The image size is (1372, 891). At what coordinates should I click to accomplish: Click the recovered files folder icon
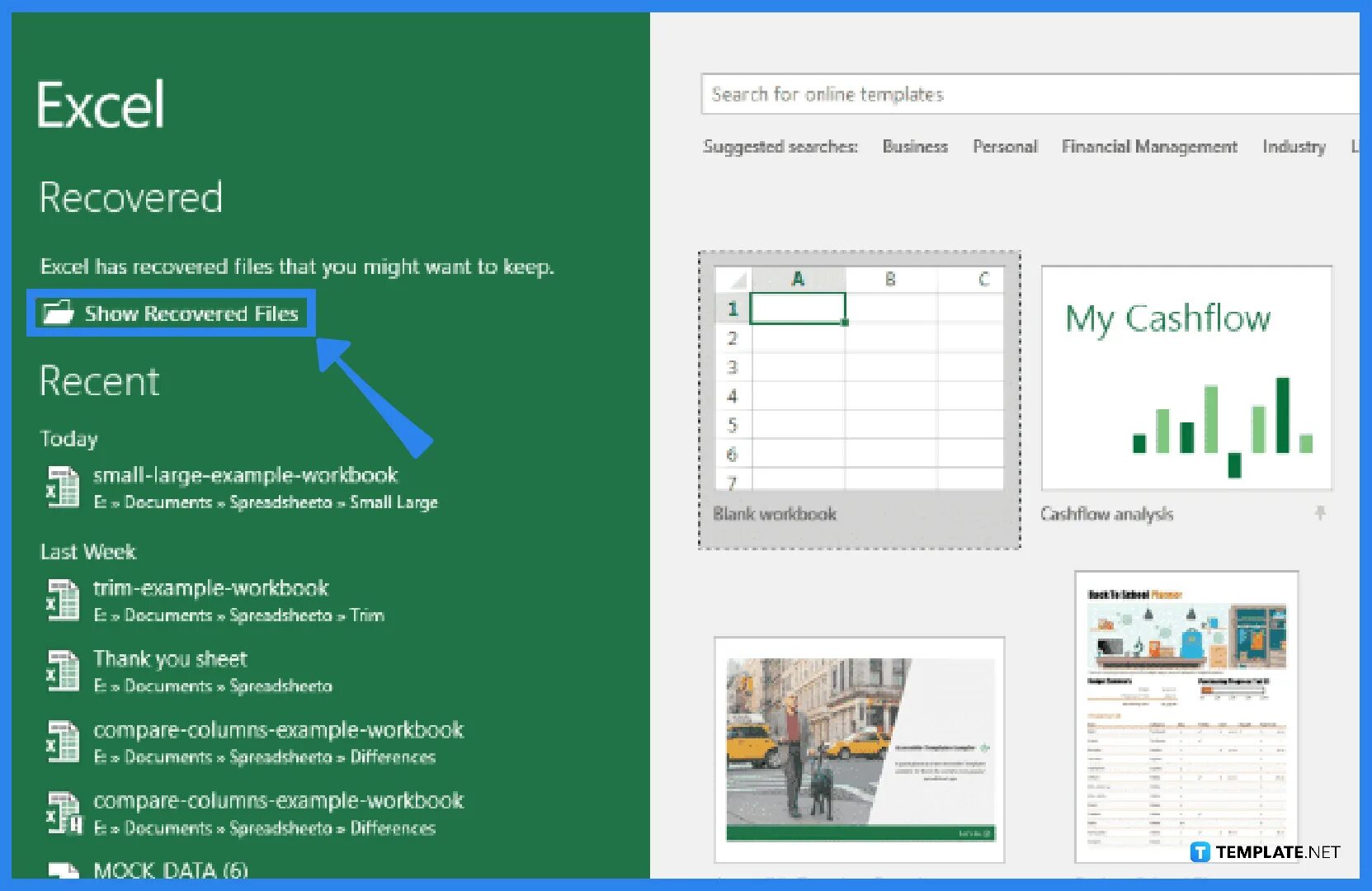pyautogui.click(x=58, y=313)
